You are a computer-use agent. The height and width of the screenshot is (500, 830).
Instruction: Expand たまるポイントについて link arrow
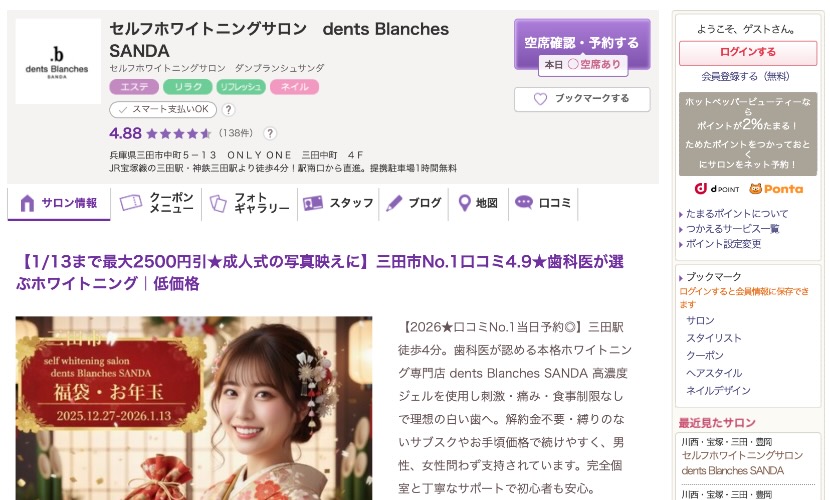point(681,214)
